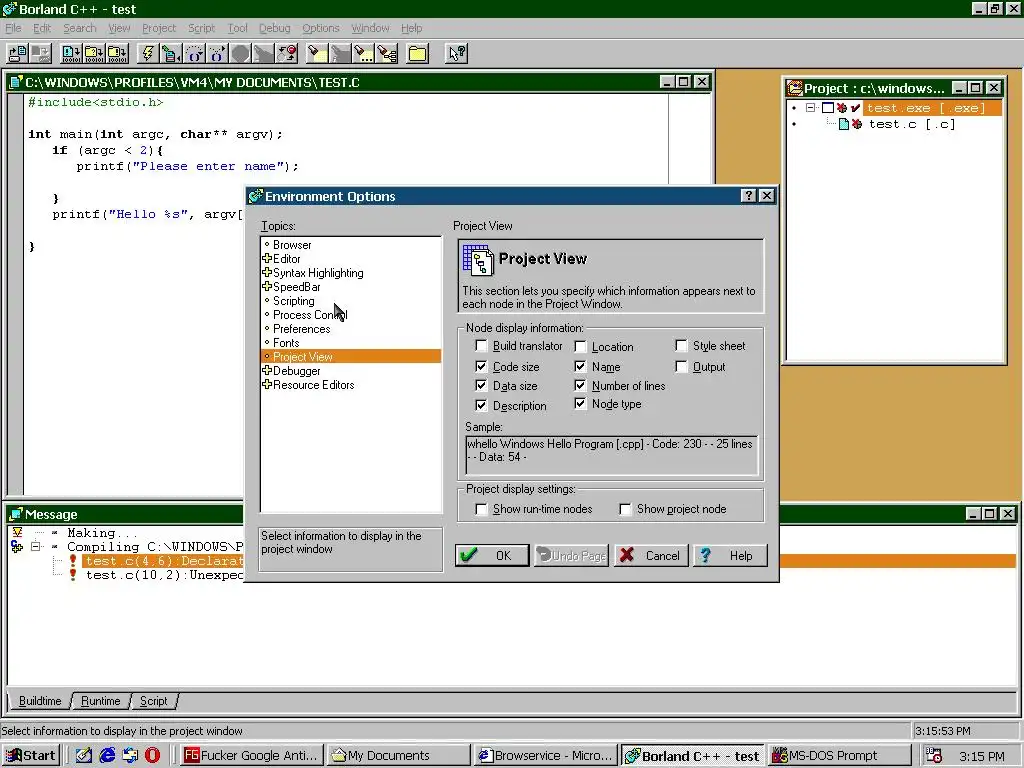The image size is (1024, 768).
Task: Expand the Resource Editors topic
Action: pyautogui.click(x=266, y=384)
